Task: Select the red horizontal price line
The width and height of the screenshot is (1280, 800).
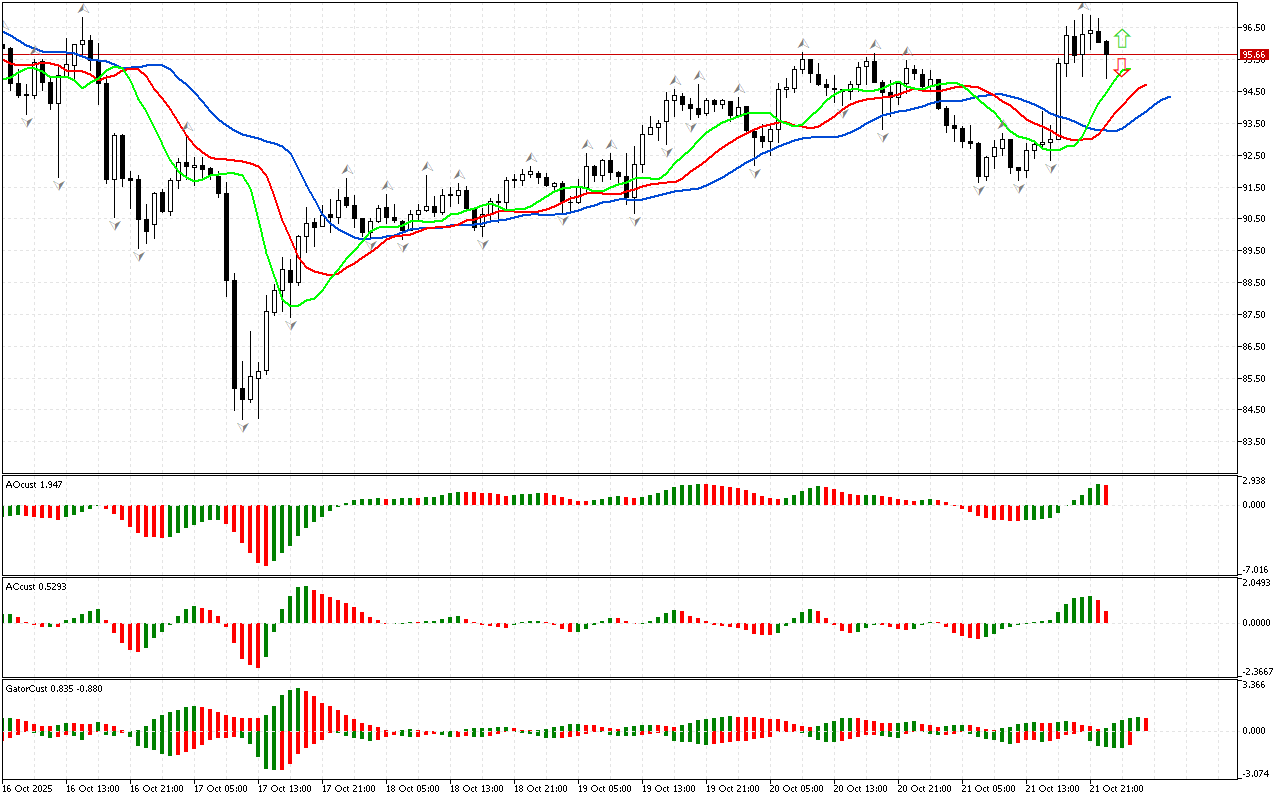Action: (x=600, y=55)
